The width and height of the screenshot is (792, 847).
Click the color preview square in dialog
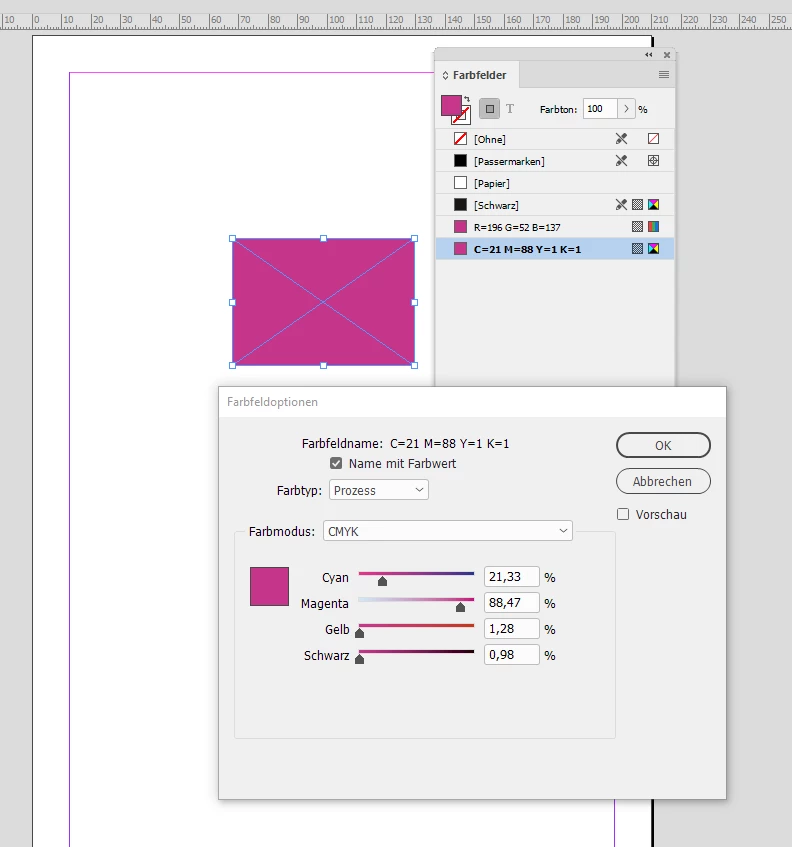tap(269, 587)
